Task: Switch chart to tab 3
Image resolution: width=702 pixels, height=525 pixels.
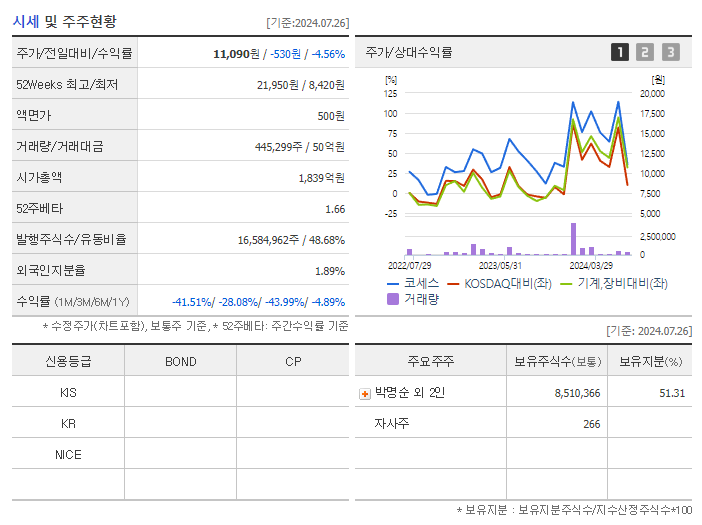Action: tap(671, 52)
